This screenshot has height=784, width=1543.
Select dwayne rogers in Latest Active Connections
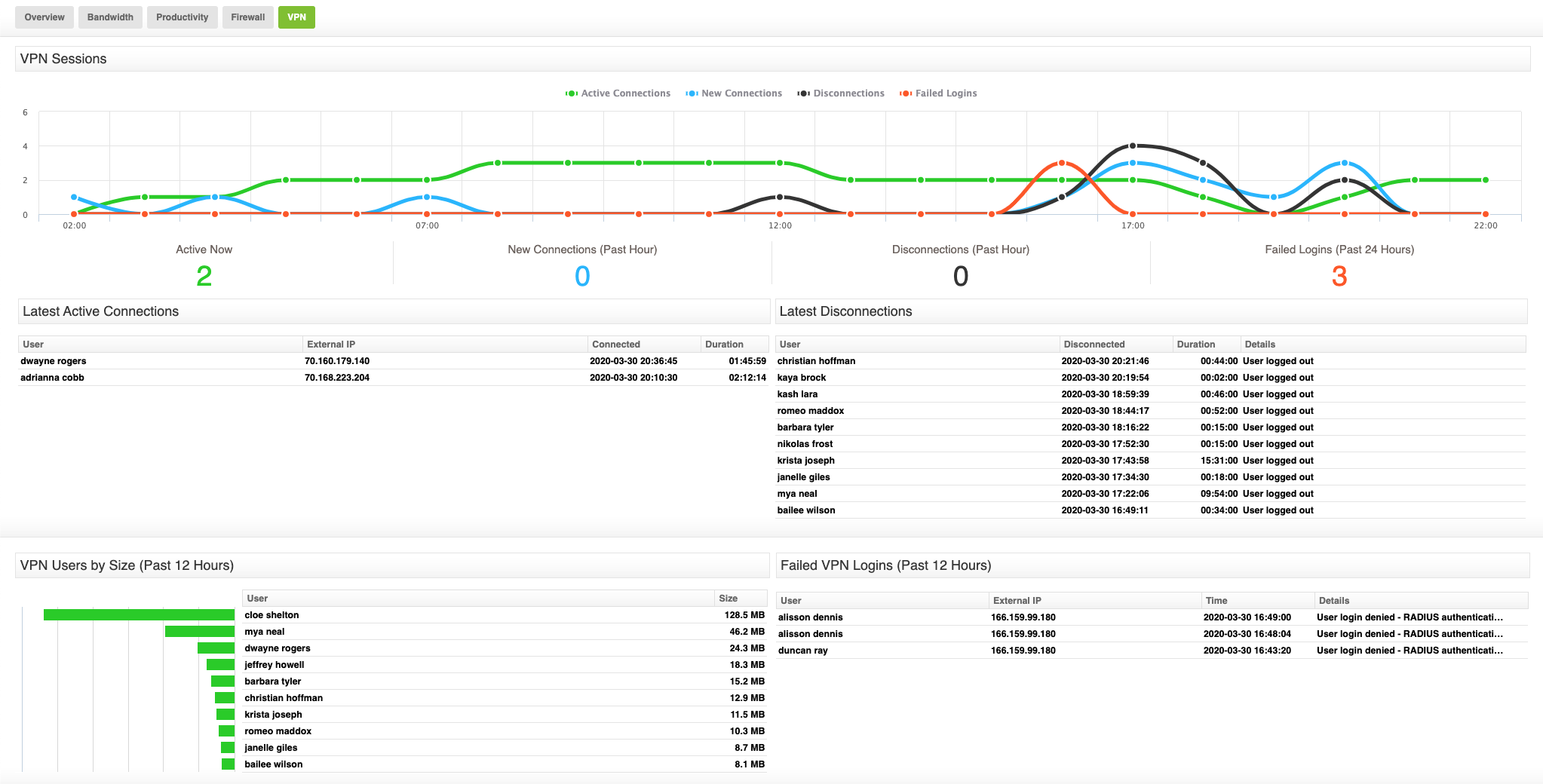pos(53,360)
